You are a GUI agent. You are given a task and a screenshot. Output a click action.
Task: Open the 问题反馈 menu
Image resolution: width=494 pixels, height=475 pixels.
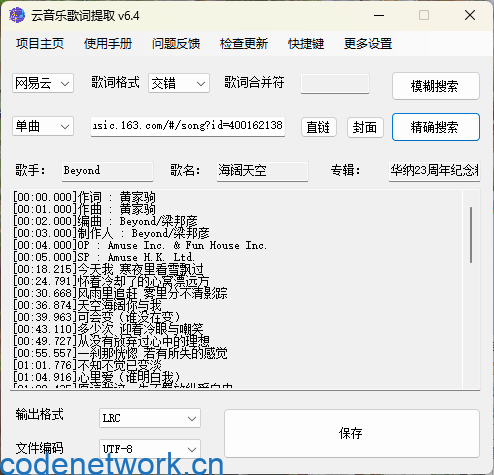[x=176, y=44]
